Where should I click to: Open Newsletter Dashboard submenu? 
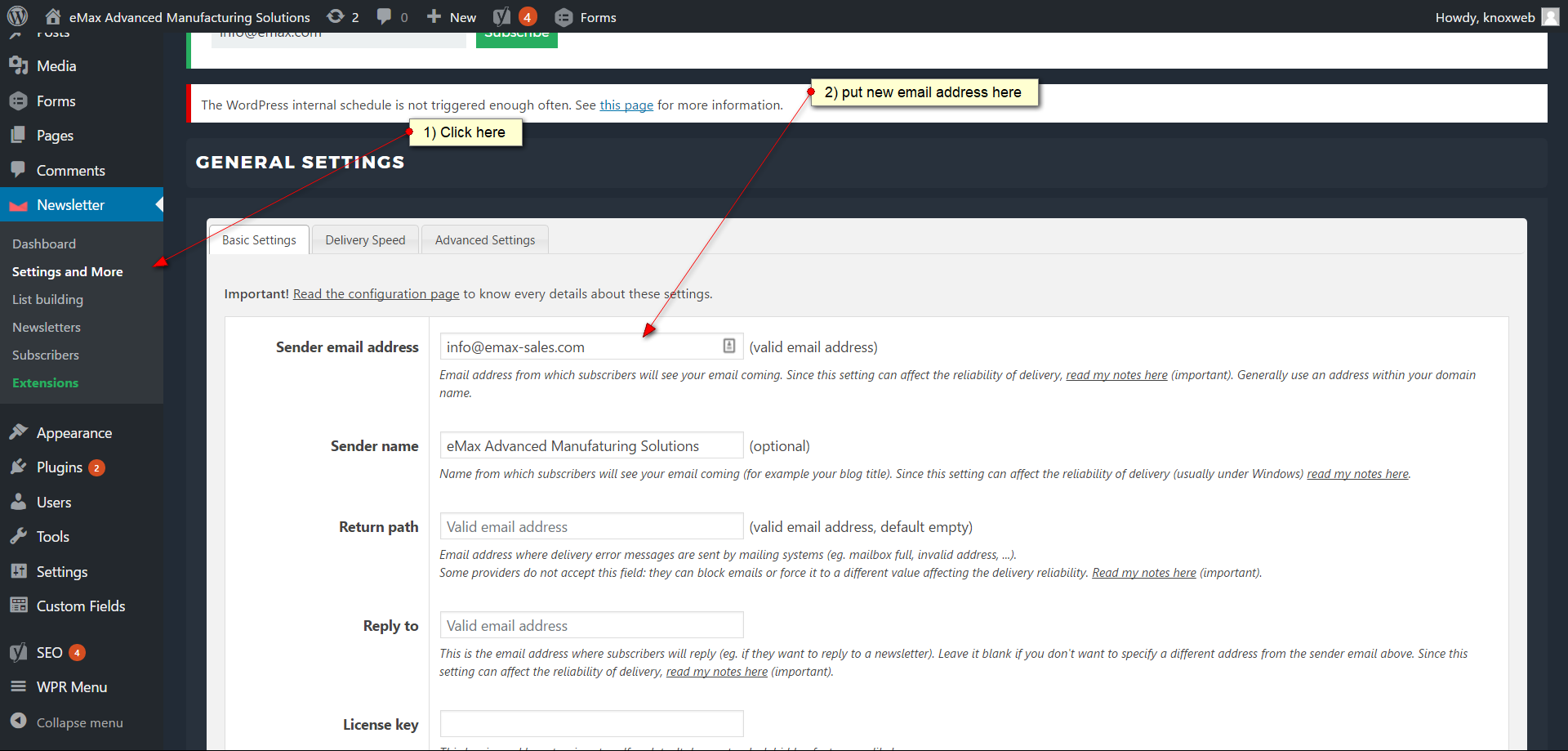tap(44, 244)
